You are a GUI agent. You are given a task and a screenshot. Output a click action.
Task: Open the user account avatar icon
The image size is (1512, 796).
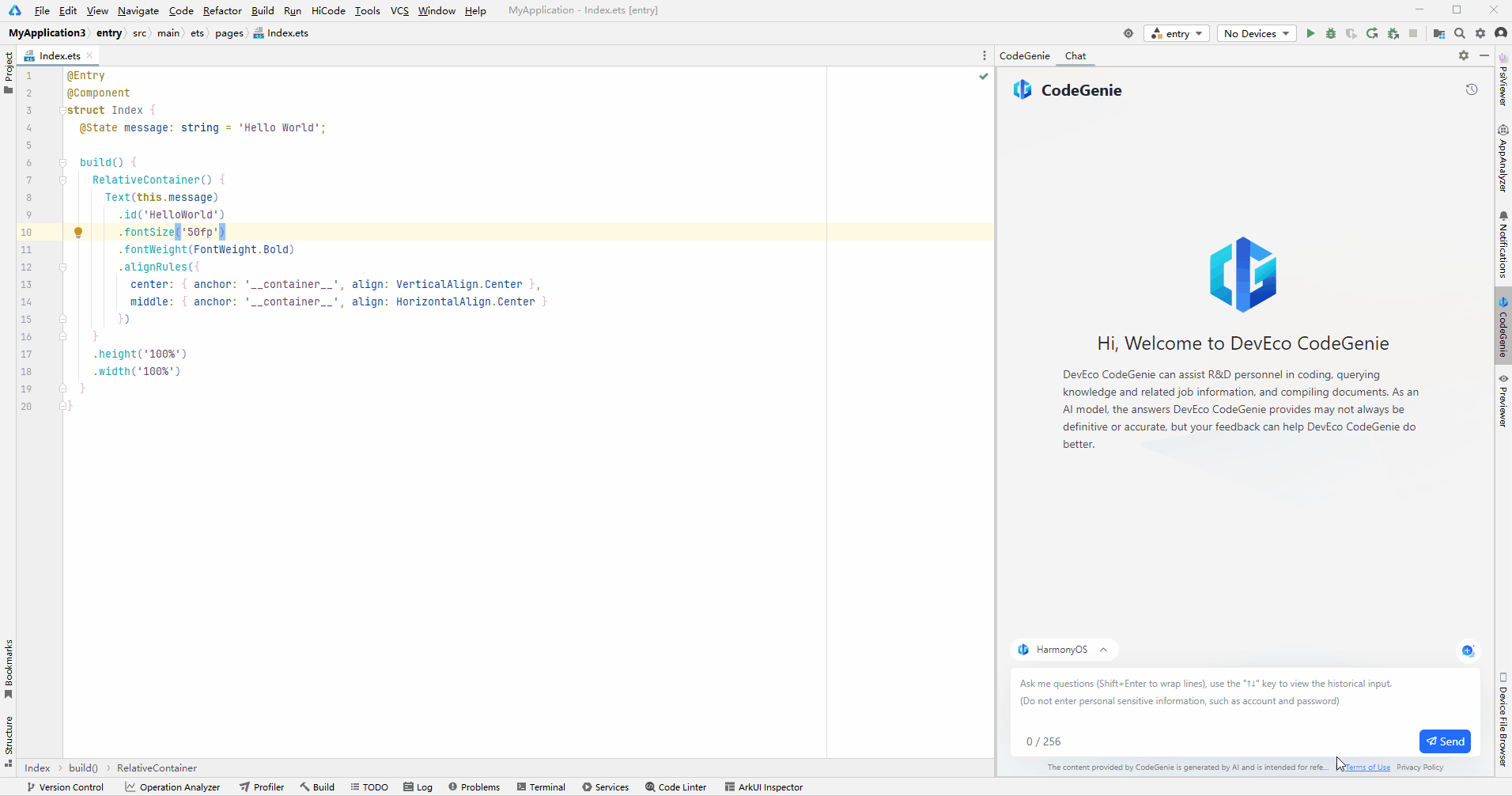point(1501,33)
